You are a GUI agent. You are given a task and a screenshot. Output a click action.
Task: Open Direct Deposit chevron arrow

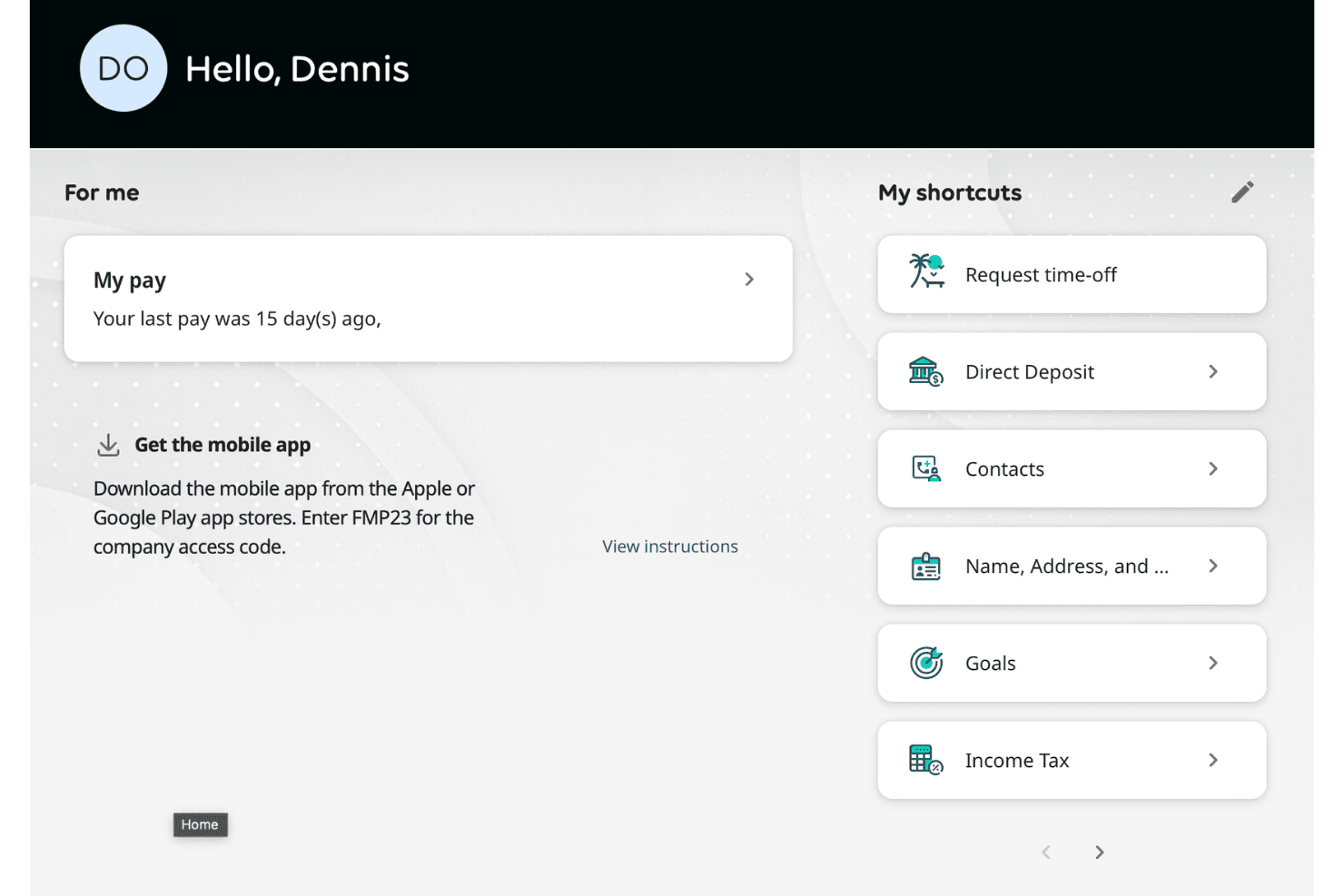click(1213, 371)
